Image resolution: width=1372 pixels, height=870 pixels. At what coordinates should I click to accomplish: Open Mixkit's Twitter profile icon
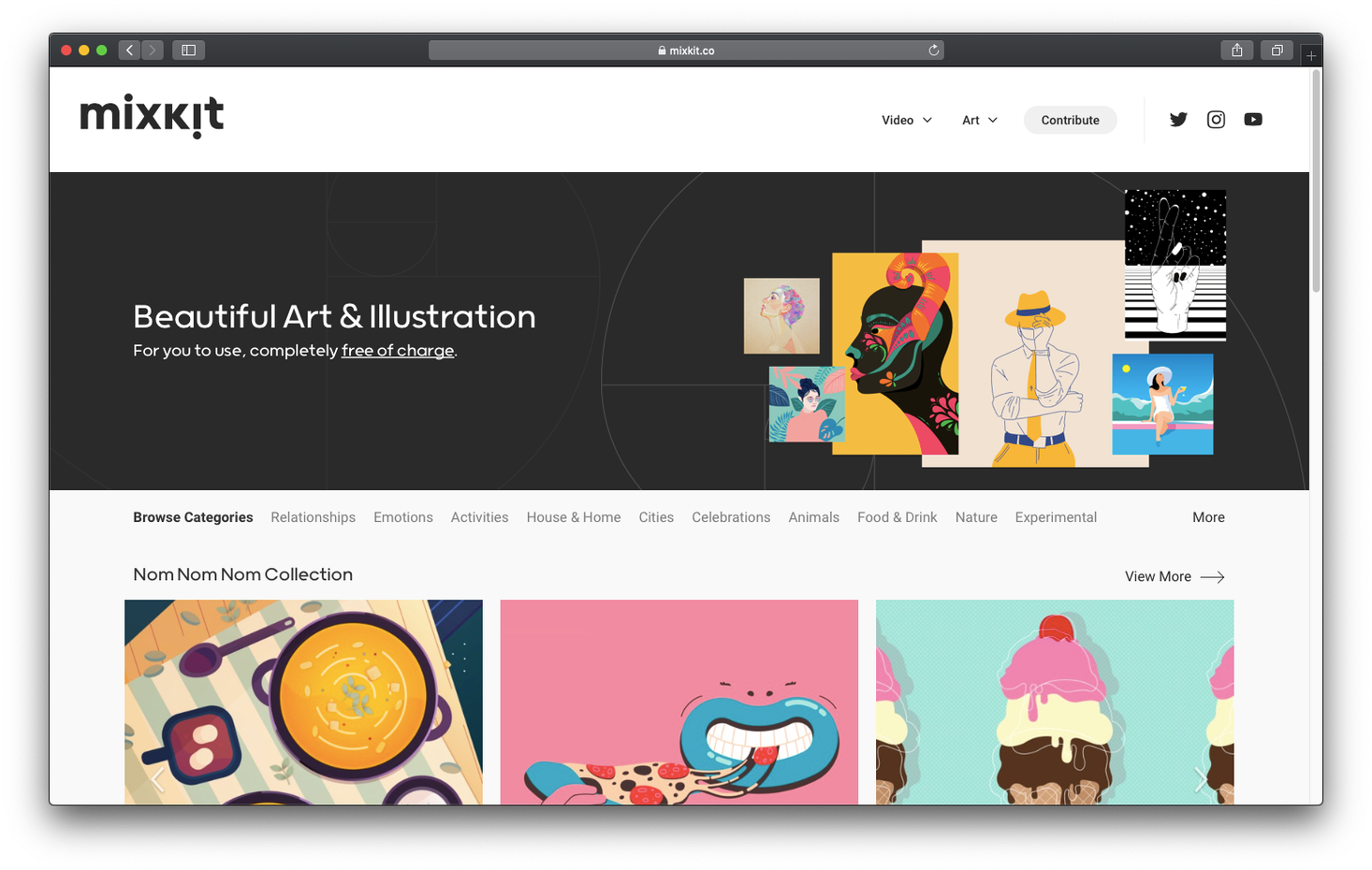[1178, 120]
